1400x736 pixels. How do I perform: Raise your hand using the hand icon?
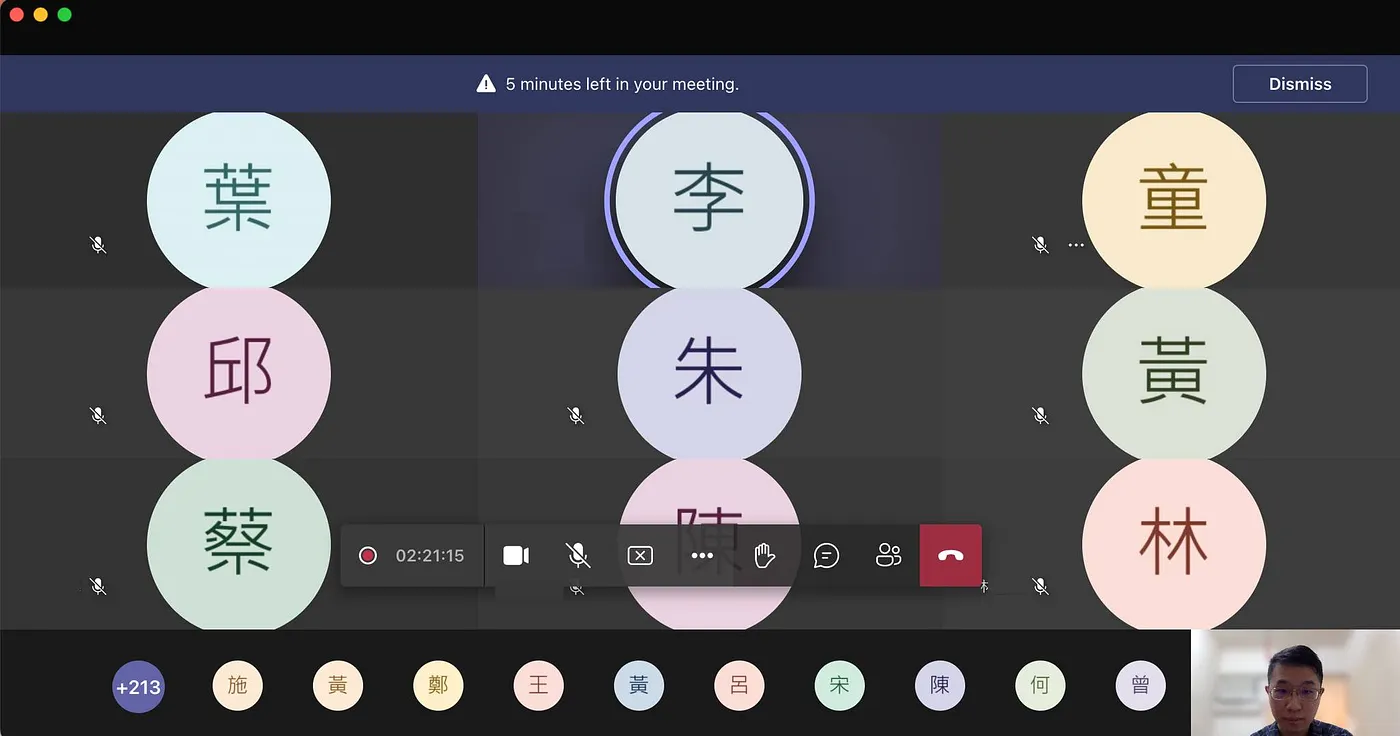(764, 555)
